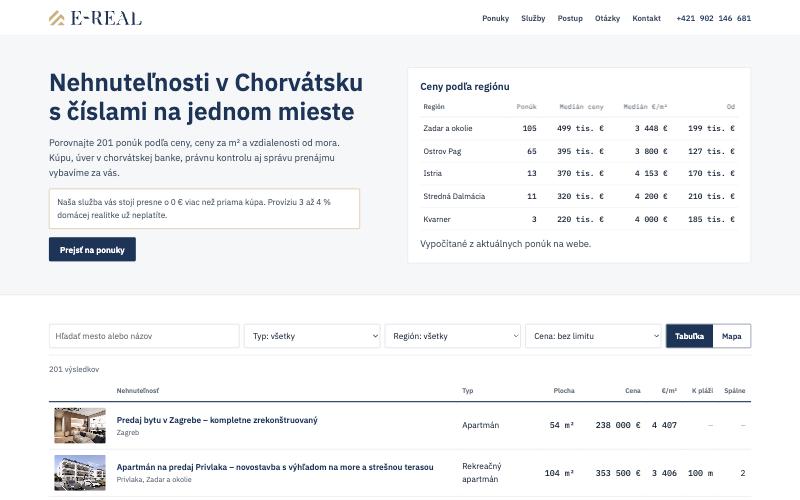Sort by Nehnuteľnosť column header
The image size is (800, 500).
point(138,391)
